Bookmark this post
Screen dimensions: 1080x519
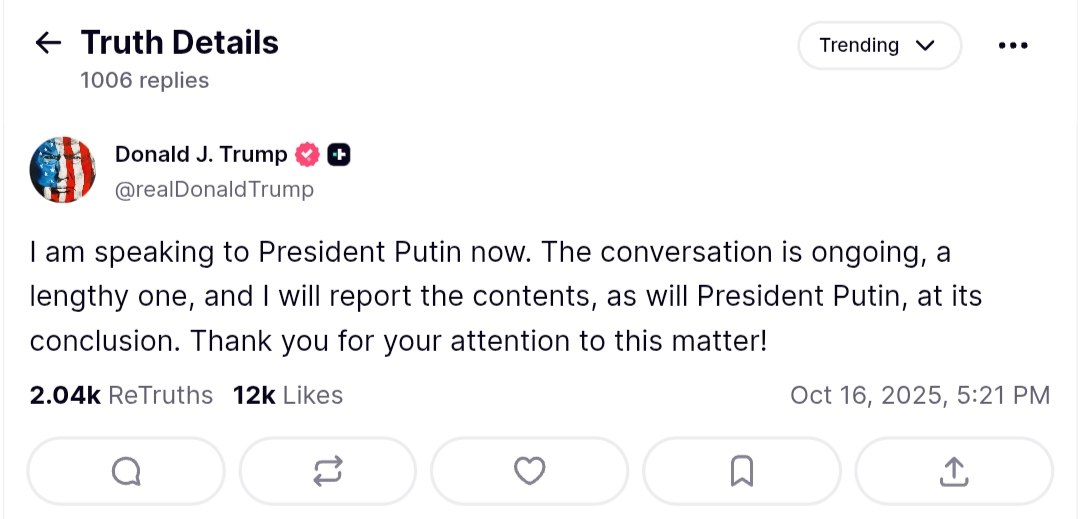click(741, 471)
